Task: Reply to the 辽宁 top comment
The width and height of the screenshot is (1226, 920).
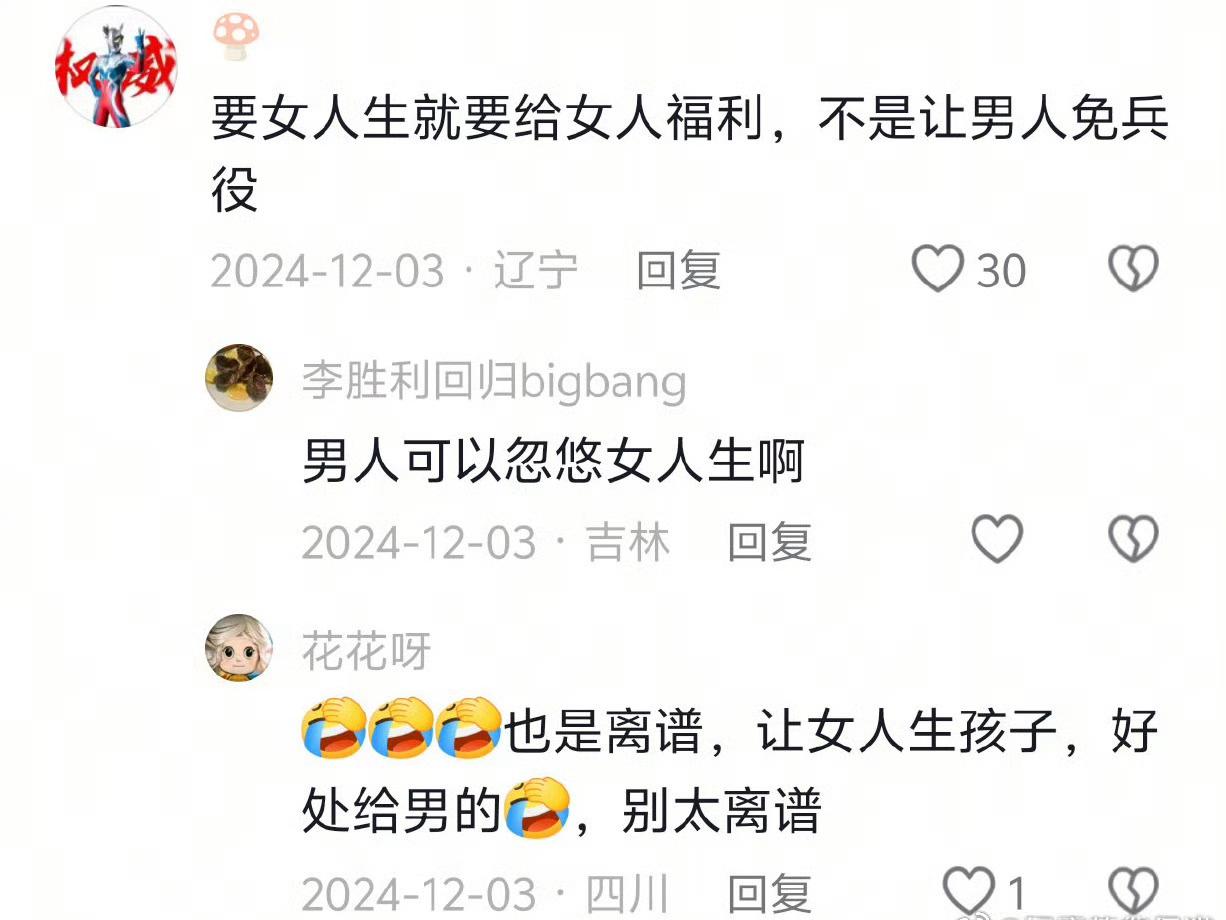Action: click(x=679, y=270)
